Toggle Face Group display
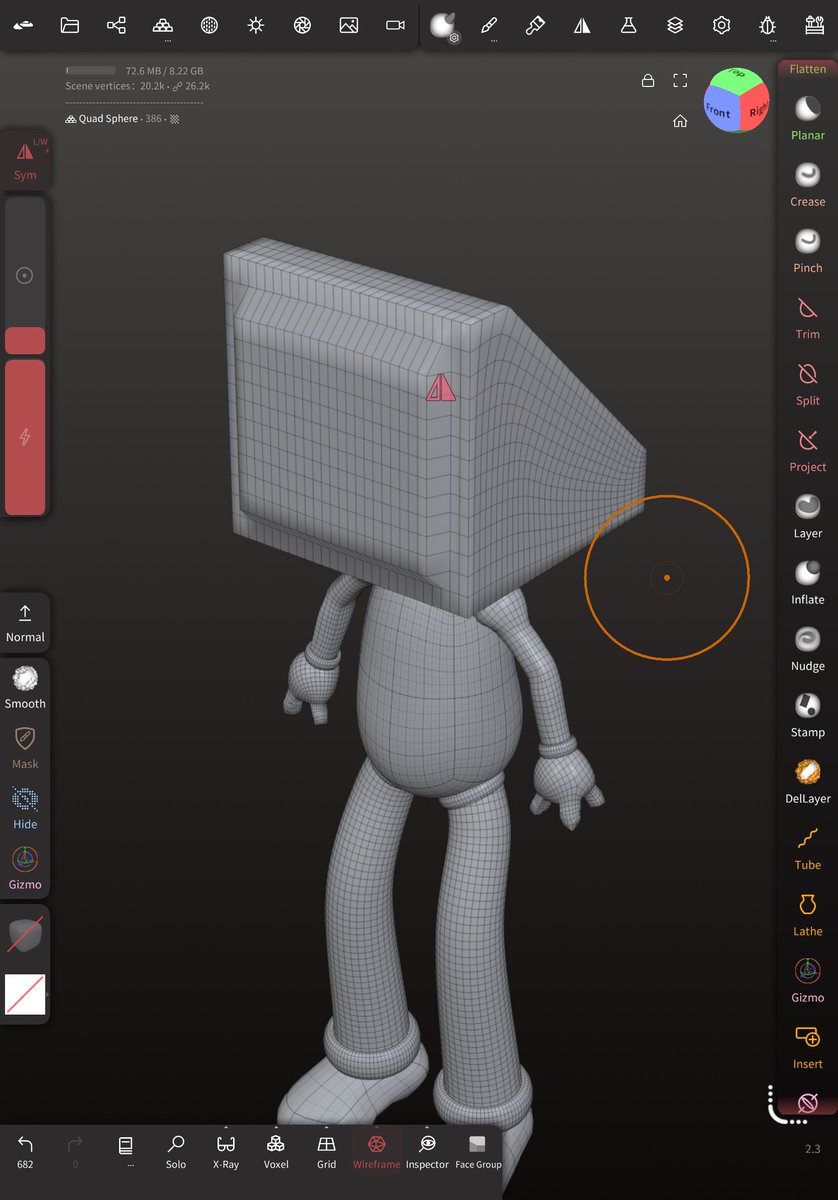 tap(478, 1151)
